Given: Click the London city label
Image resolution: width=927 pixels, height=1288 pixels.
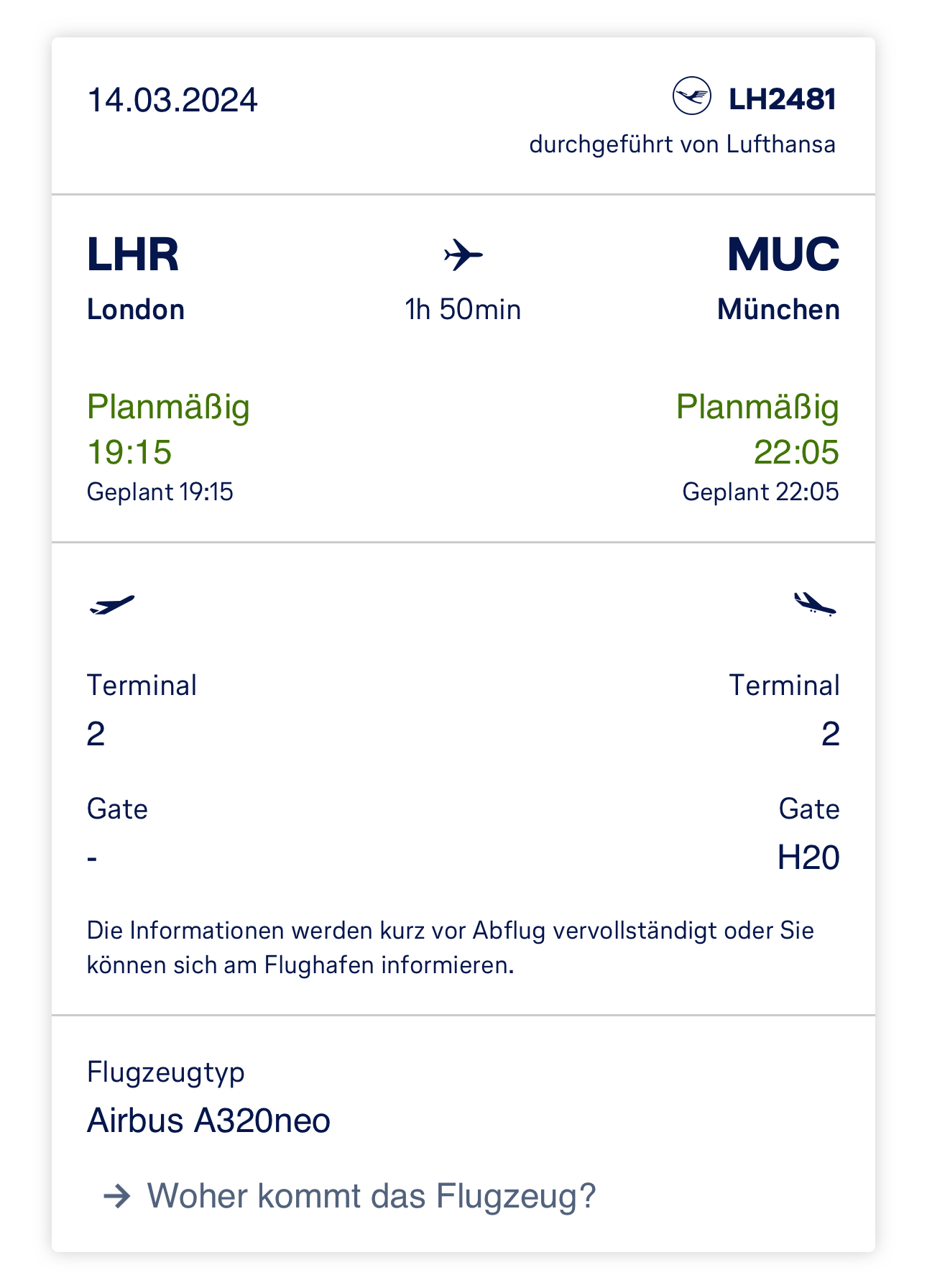Looking at the screenshot, I should (136, 310).
